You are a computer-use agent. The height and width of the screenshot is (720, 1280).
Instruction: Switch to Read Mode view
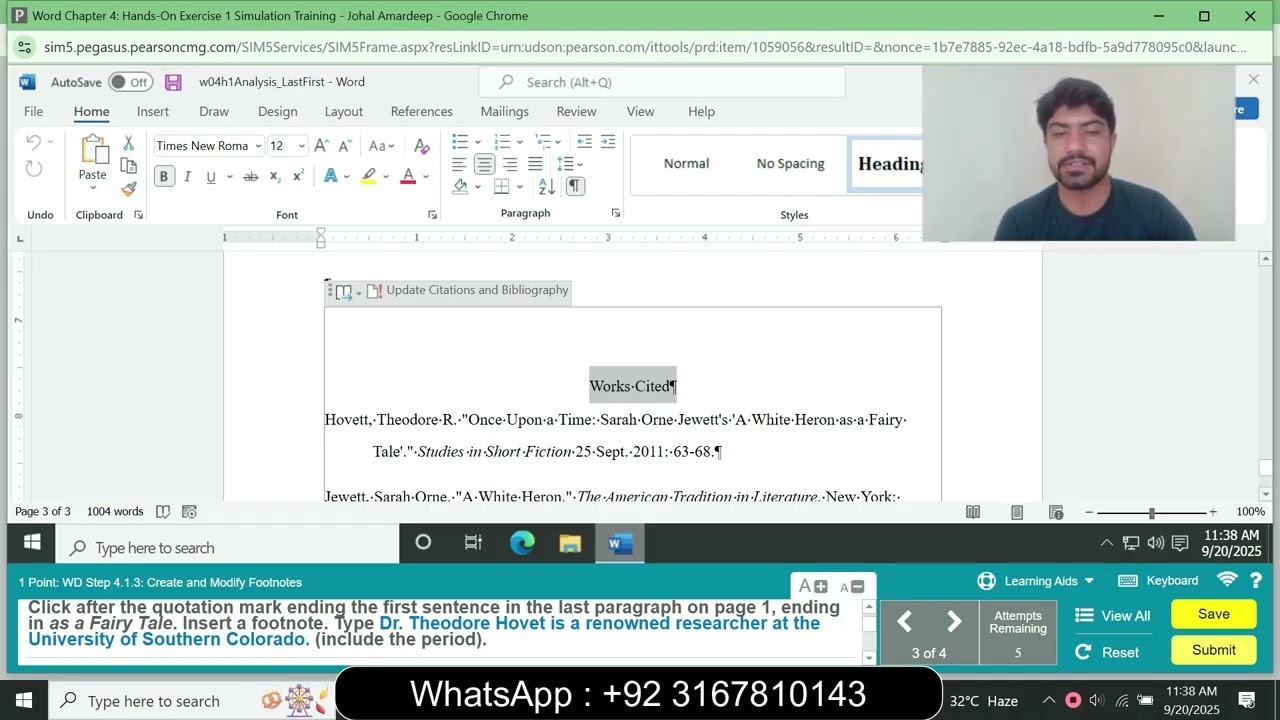click(973, 512)
